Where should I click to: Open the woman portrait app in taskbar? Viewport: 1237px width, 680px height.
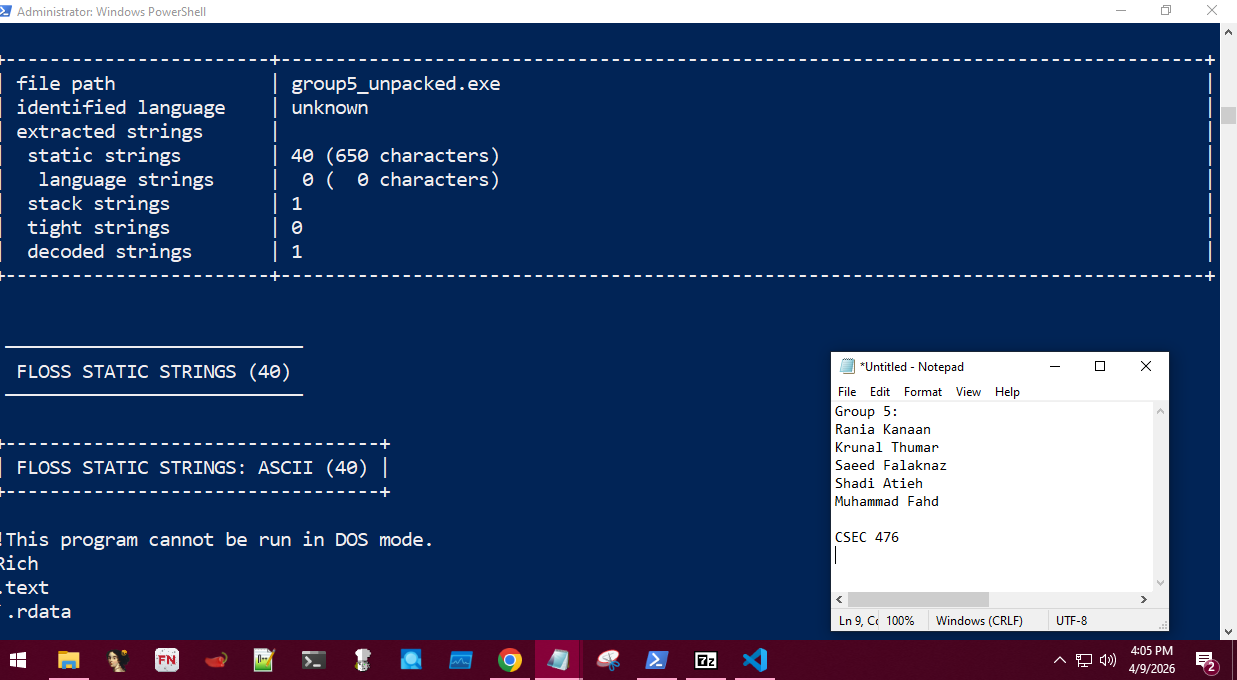tap(118, 660)
